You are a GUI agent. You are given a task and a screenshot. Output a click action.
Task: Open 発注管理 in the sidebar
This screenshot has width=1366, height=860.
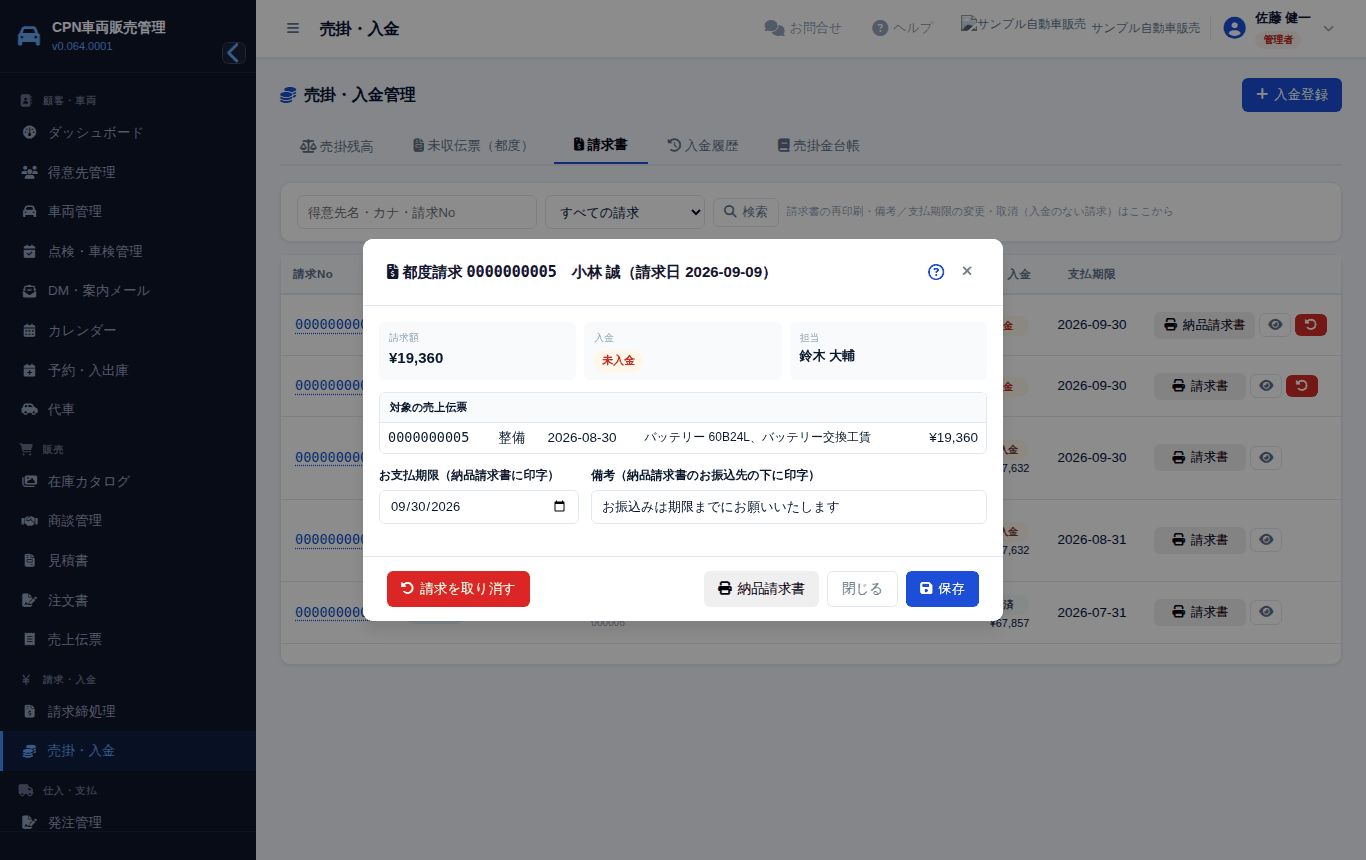coord(128,822)
